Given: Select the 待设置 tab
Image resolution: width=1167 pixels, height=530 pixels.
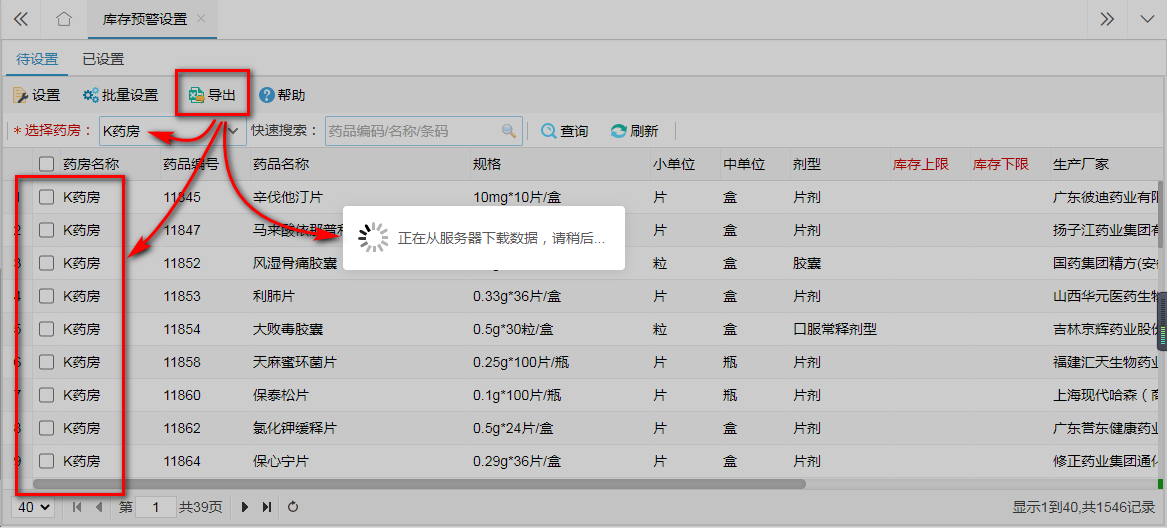Looking at the screenshot, I should pyautogui.click(x=37, y=59).
